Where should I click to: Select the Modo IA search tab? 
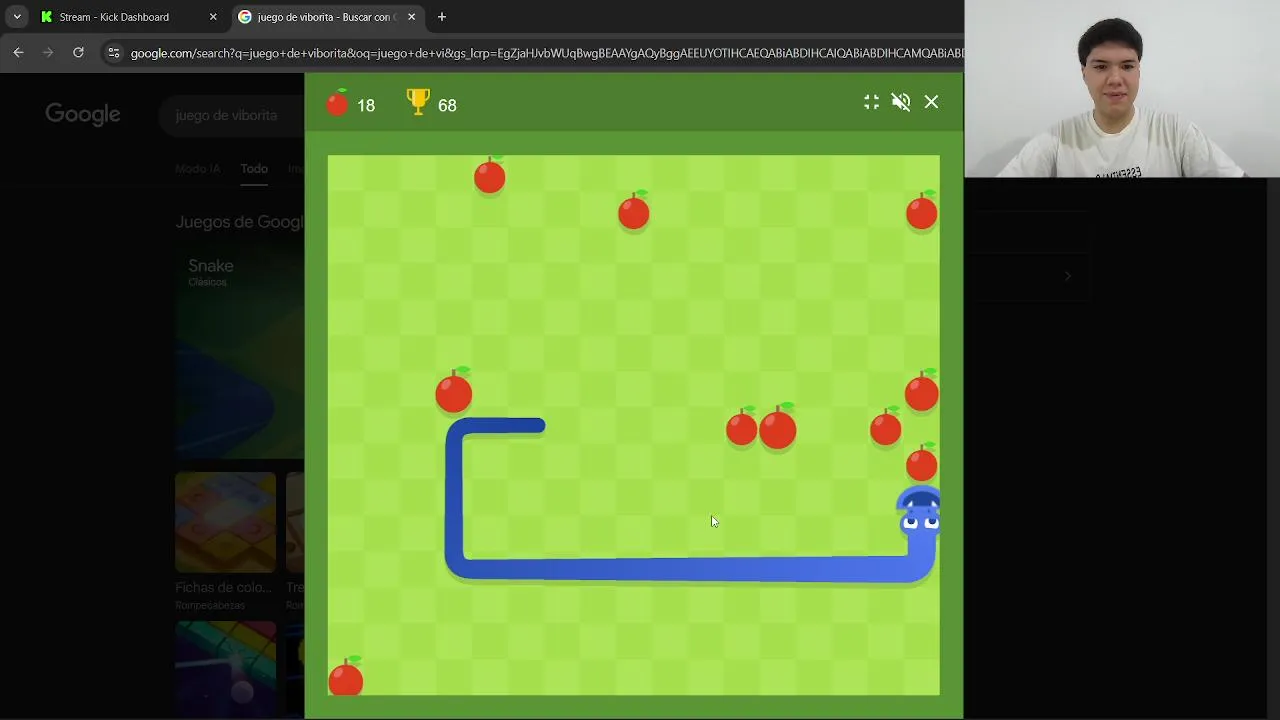tap(197, 169)
